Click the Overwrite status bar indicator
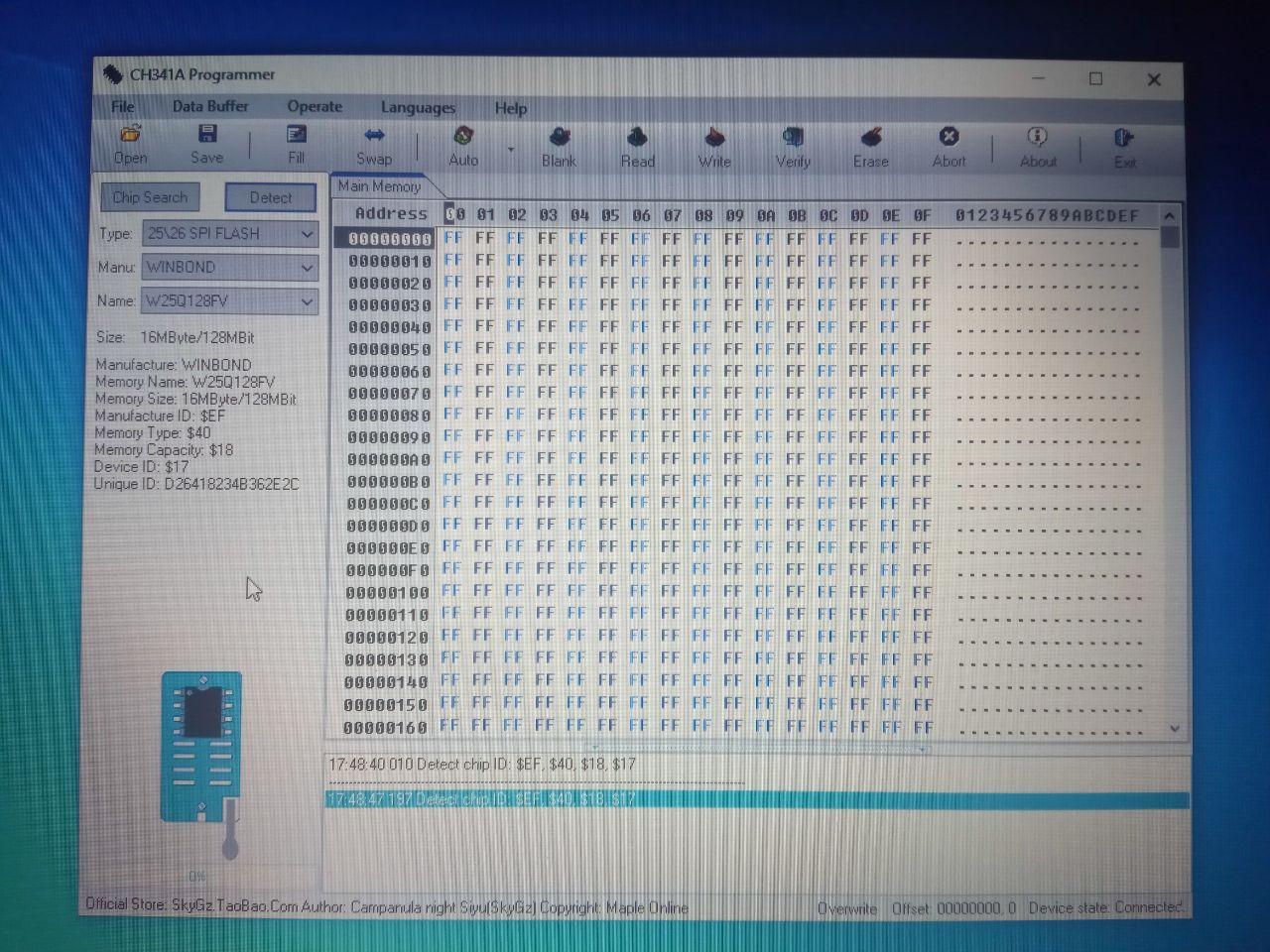 point(847,908)
